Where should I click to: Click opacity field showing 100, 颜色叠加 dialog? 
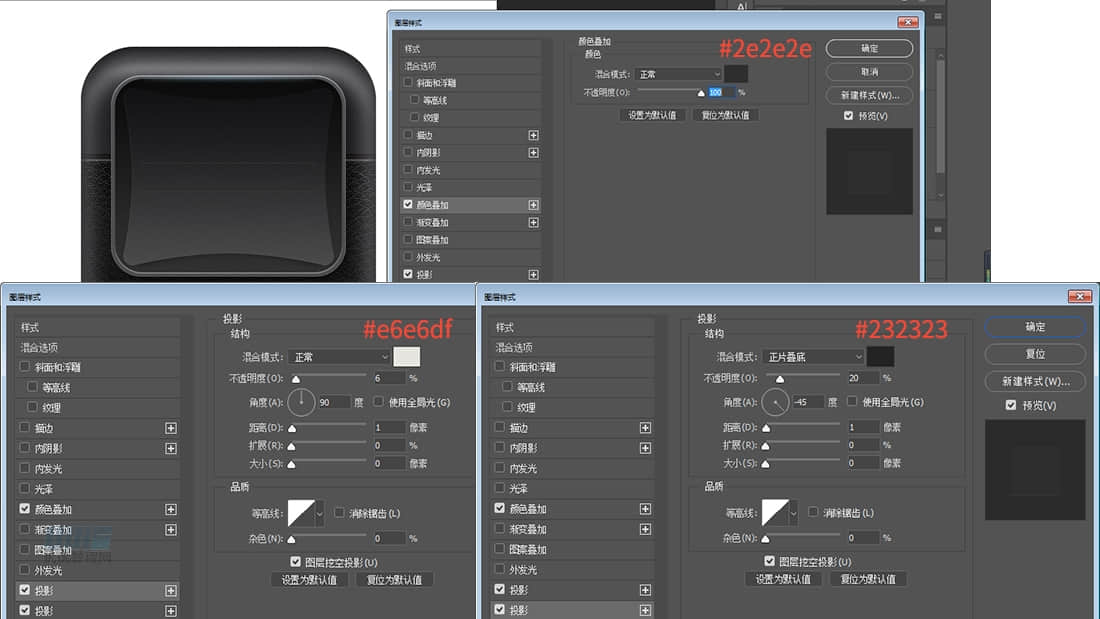(720, 92)
